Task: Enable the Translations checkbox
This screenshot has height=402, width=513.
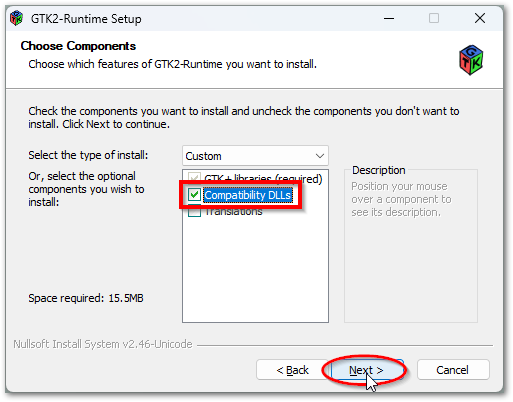Action: click(x=194, y=211)
